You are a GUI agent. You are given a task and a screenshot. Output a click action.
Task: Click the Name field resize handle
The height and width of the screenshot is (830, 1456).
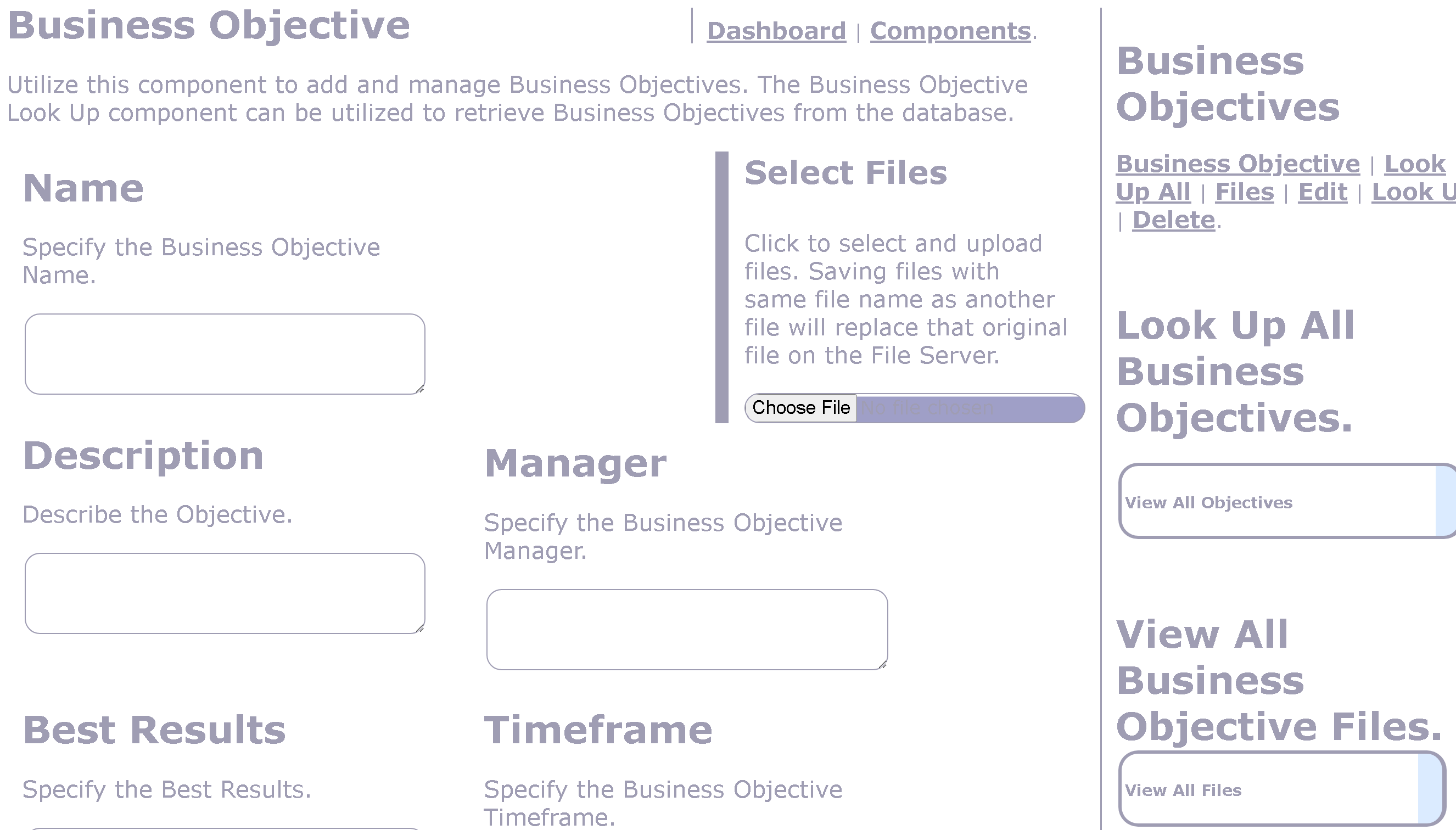tap(420, 389)
